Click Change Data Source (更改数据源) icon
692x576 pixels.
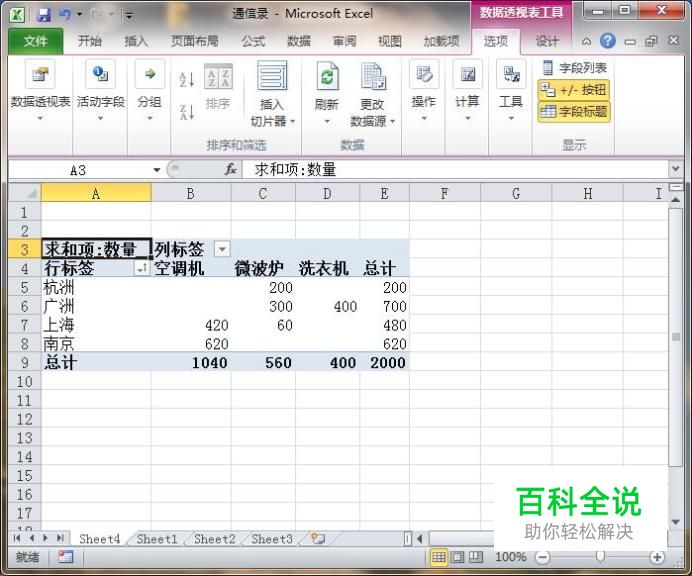pos(372,75)
